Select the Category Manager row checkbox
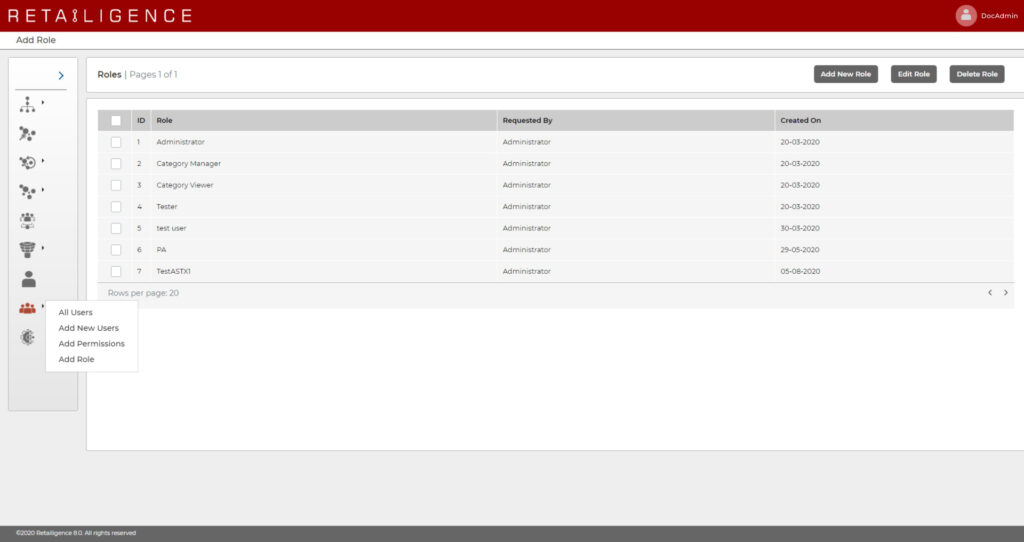The width and height of the screenshot is (1024, 542). pyautogui.click(x=116, y=163)
